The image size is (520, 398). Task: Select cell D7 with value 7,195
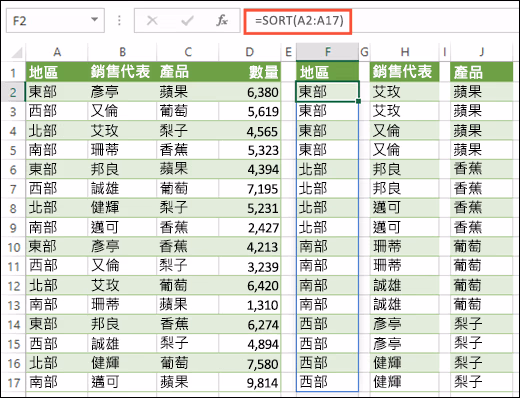(250, 189)
